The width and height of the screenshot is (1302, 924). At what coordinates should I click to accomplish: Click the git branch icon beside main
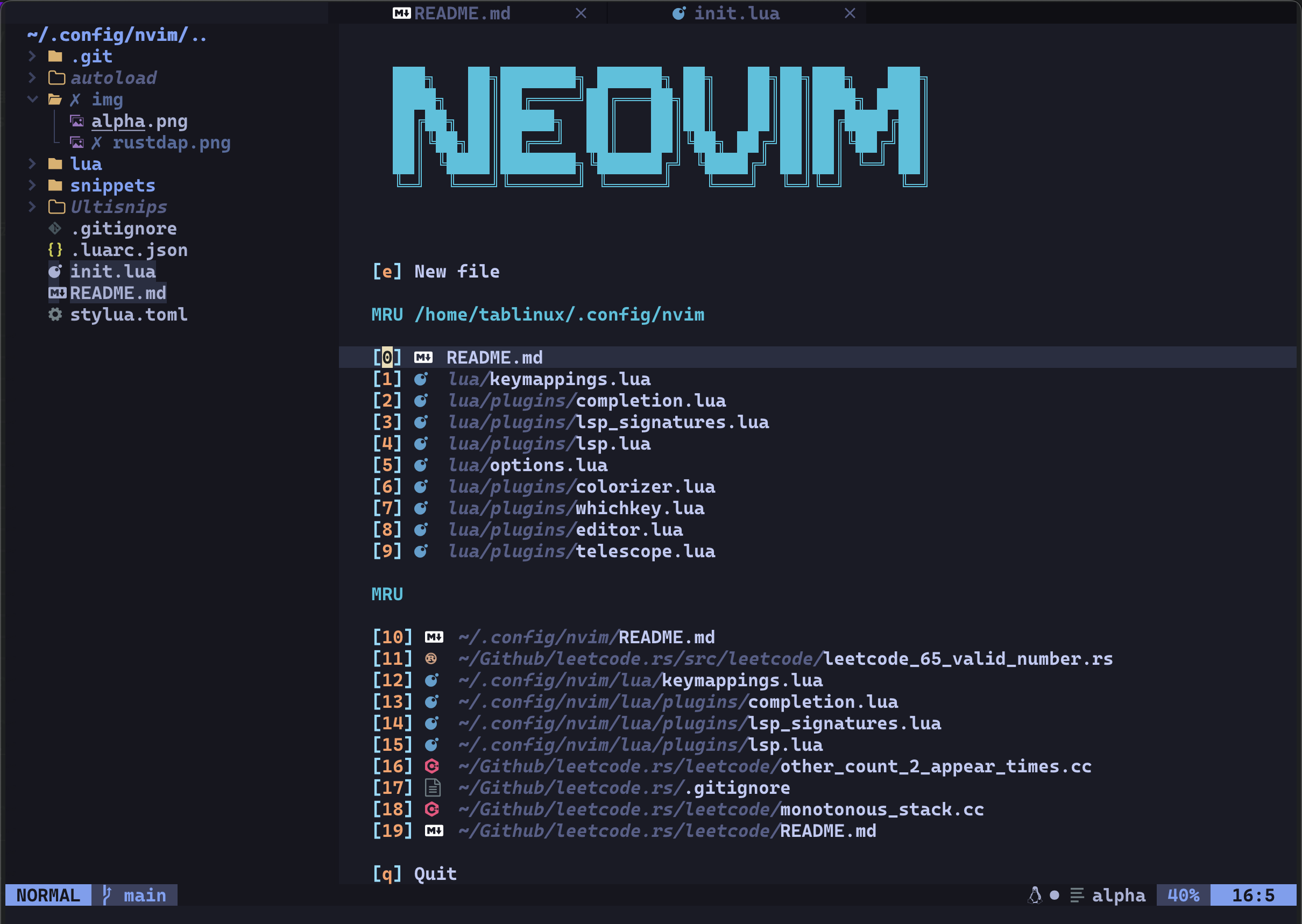tap(107, 895)
